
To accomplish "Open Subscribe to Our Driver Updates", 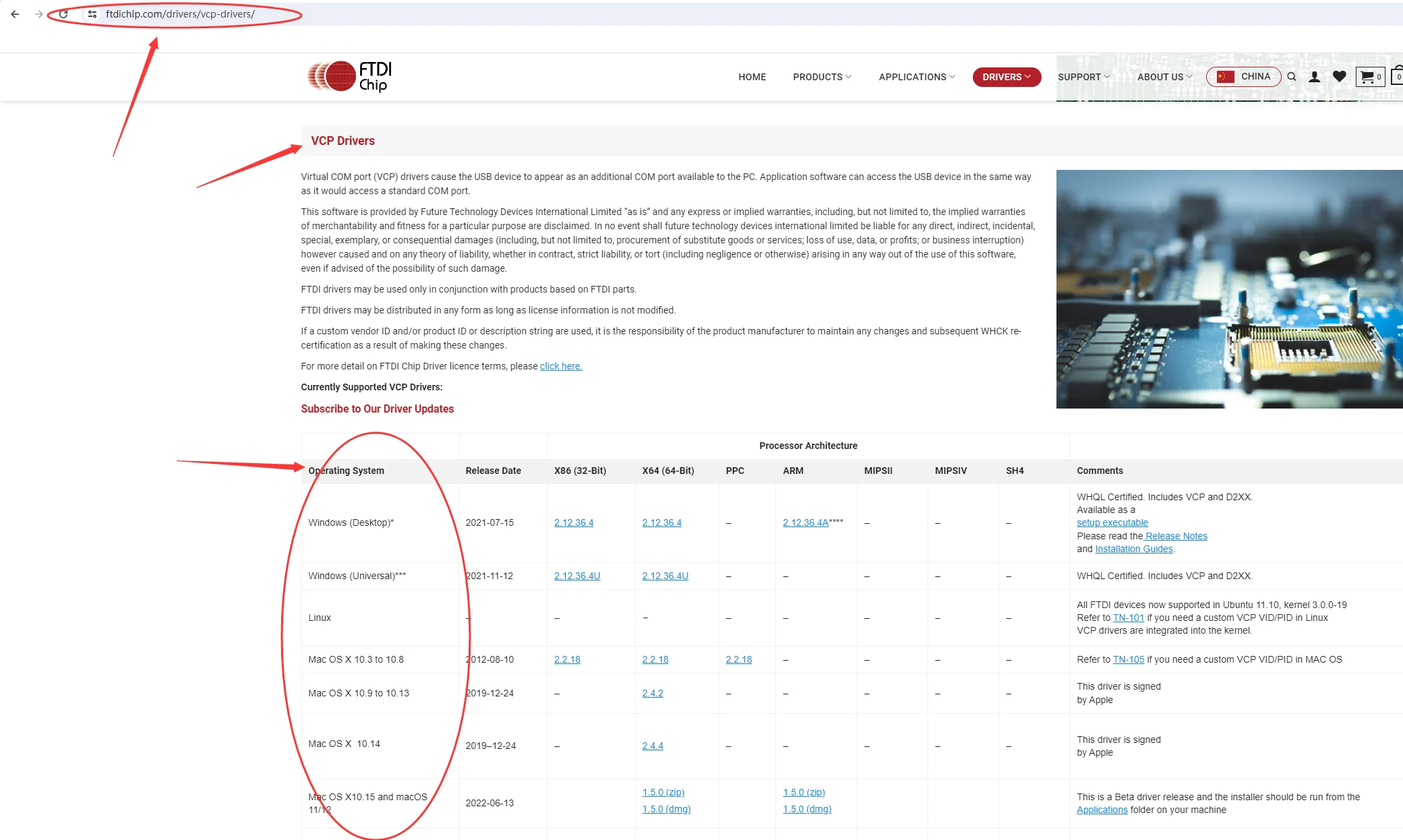I will click(377, 409).
